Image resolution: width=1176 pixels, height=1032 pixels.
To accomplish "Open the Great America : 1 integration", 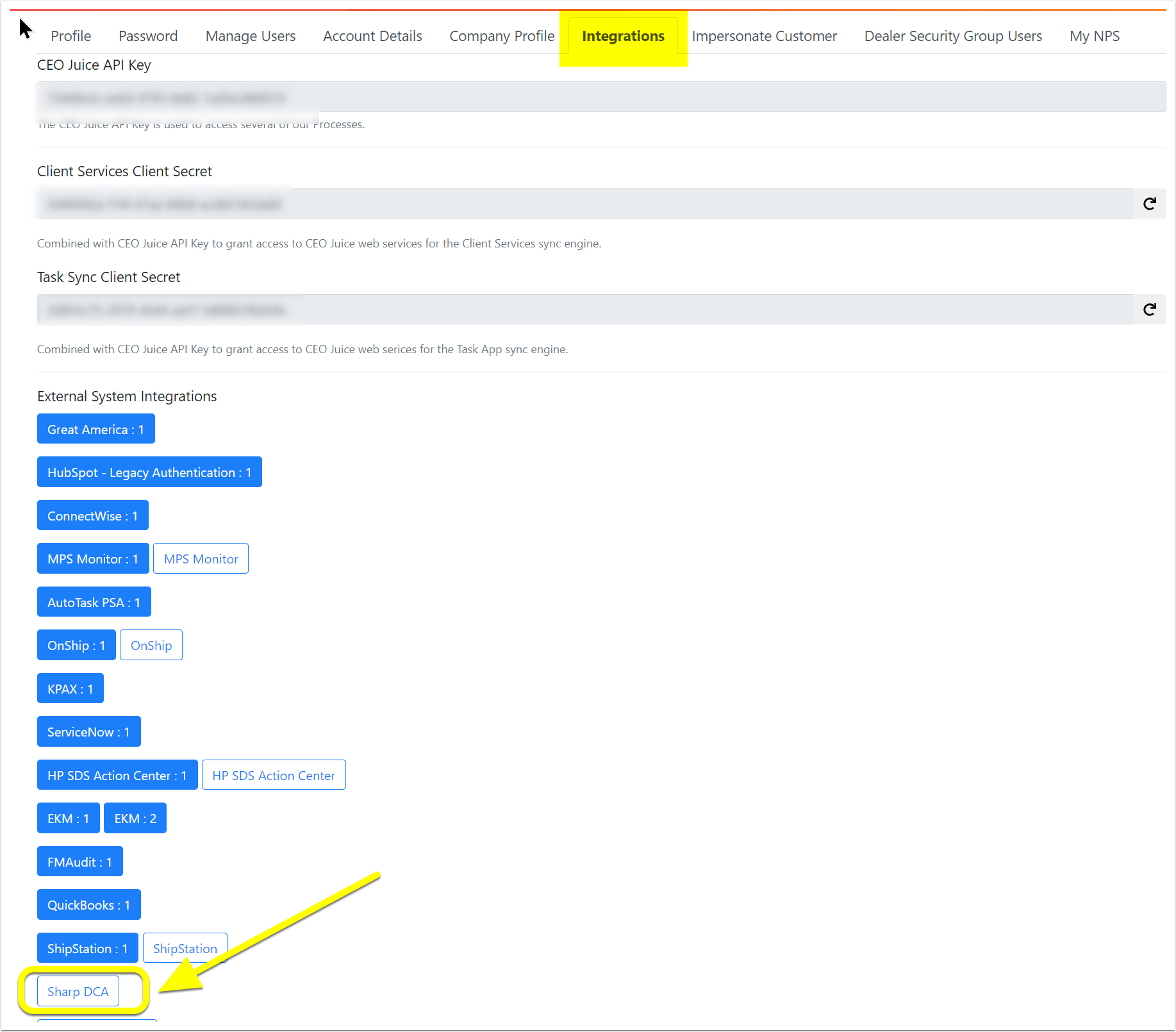I will click(96, 429).
